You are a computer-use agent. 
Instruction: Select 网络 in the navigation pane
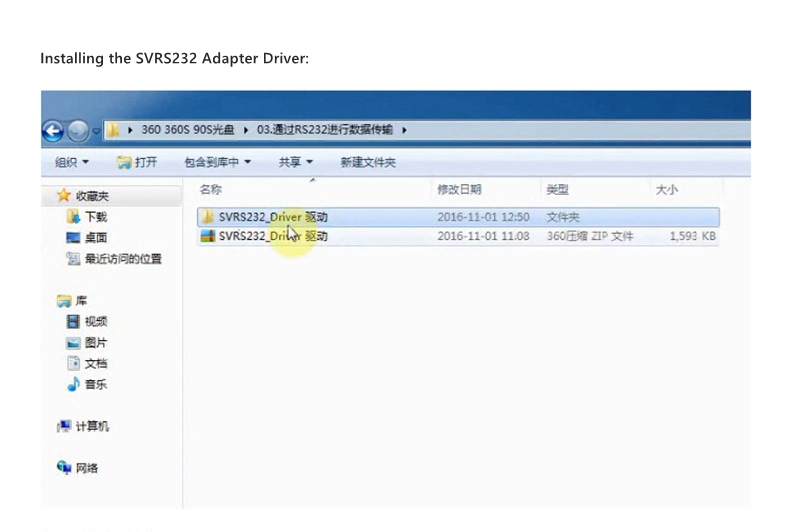tap(87, 468)
